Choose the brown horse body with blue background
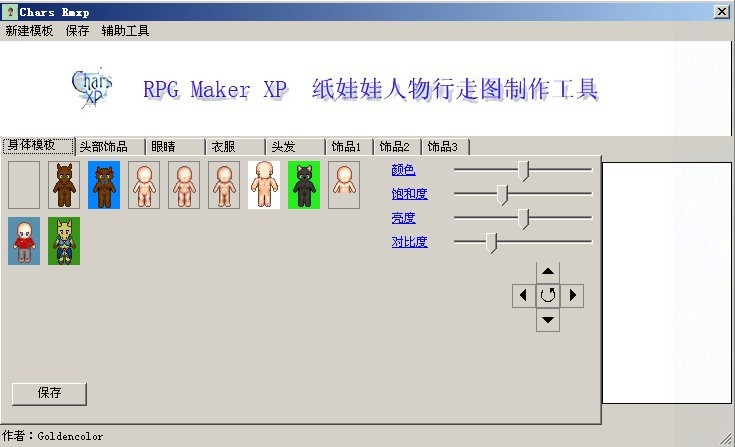Image resolution: width=735 pixels, height=447 pixels. point(104,185)
